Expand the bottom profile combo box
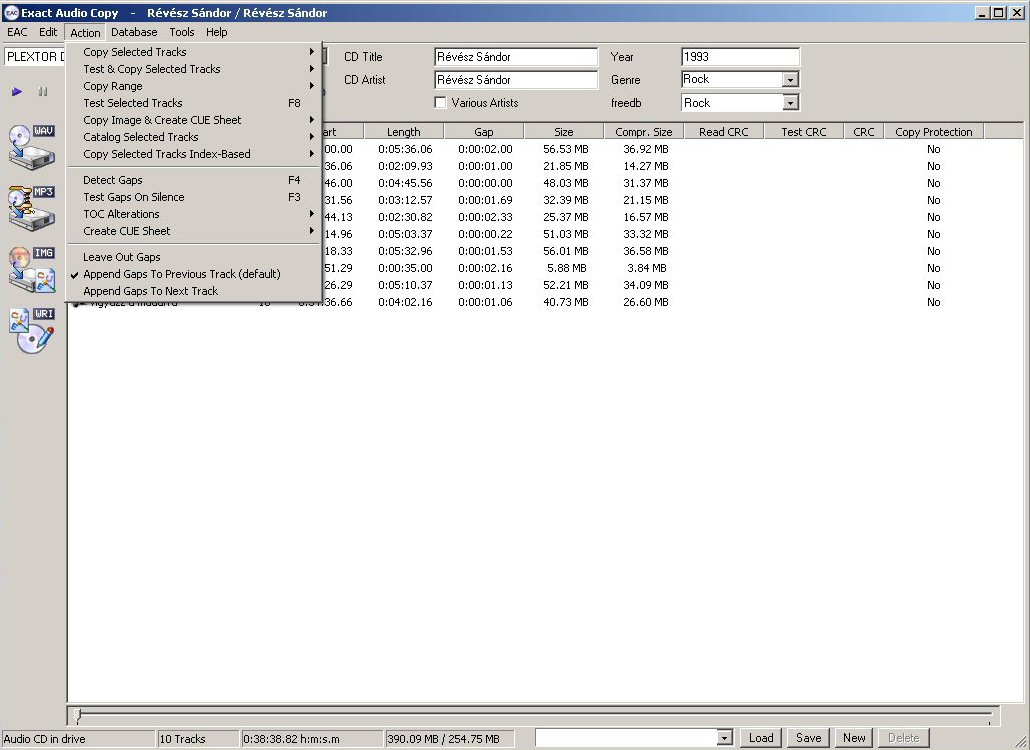This screenshot has width=1030, height=750. click(725, 738)
